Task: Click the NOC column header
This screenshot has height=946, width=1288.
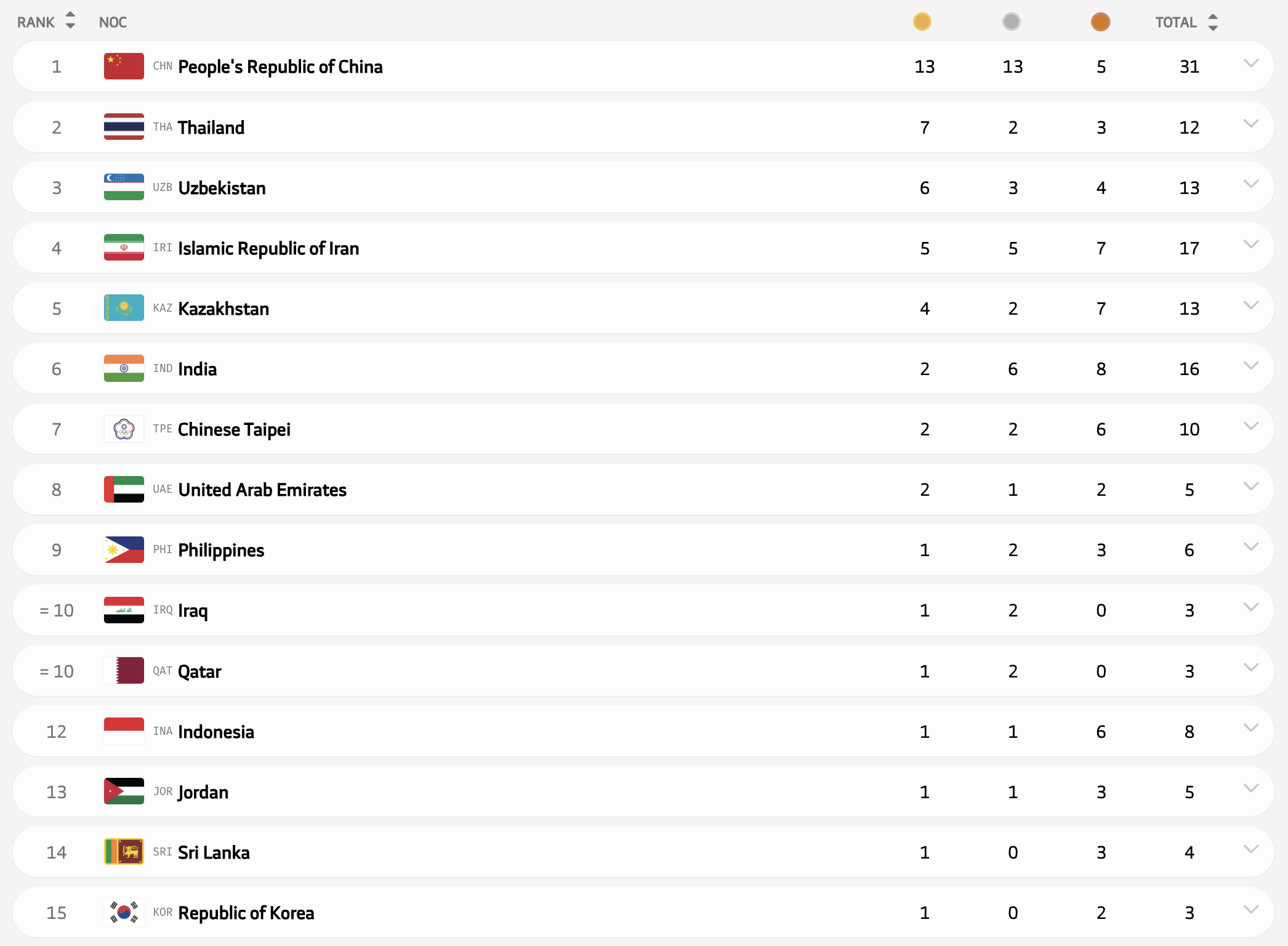Action: click(113, 23)
